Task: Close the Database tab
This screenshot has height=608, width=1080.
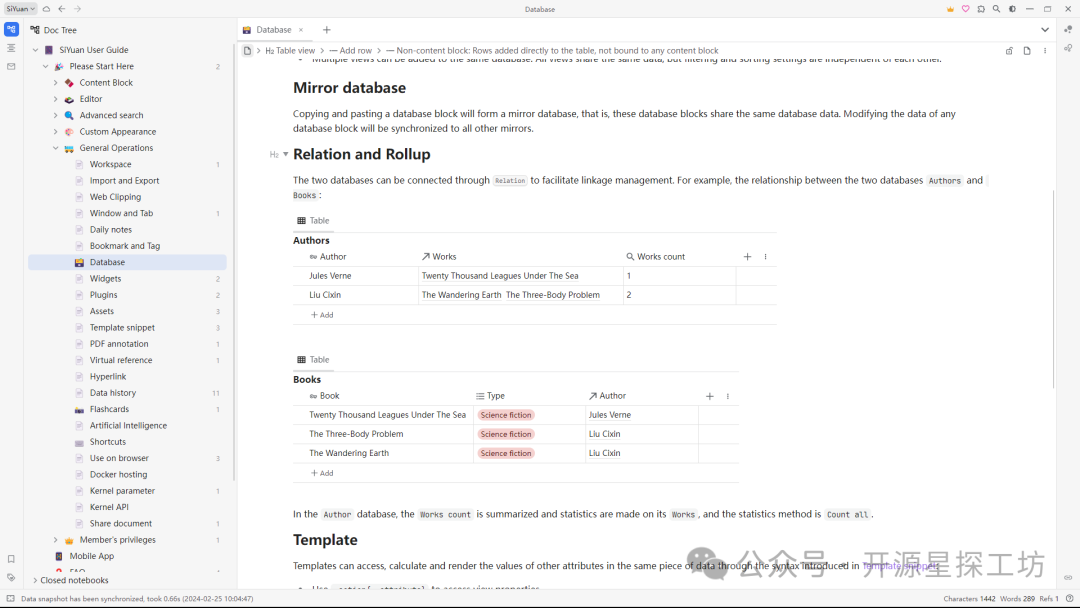Action: tap(301, 30)
